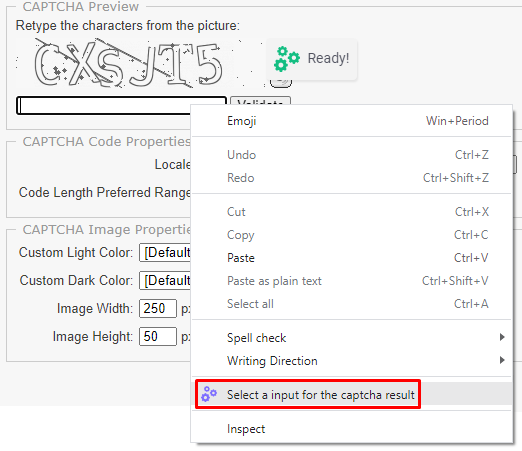The image size is (522, 451).
Task: Focus the captcha code input field
Action: pos(104,106)
